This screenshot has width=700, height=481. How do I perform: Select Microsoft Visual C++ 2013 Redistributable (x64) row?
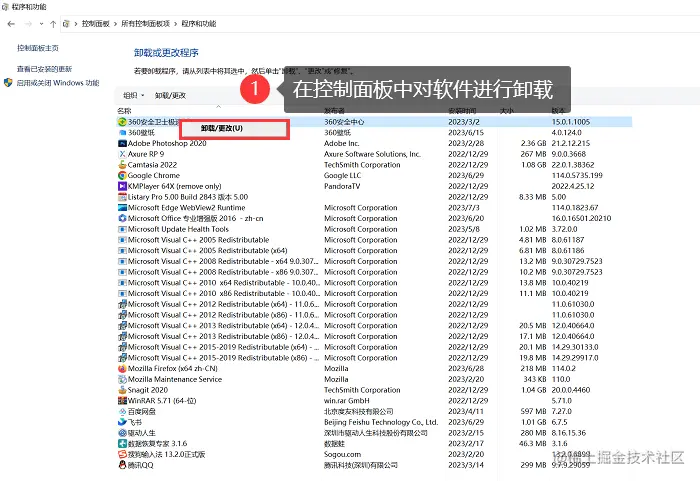[374, 326]
